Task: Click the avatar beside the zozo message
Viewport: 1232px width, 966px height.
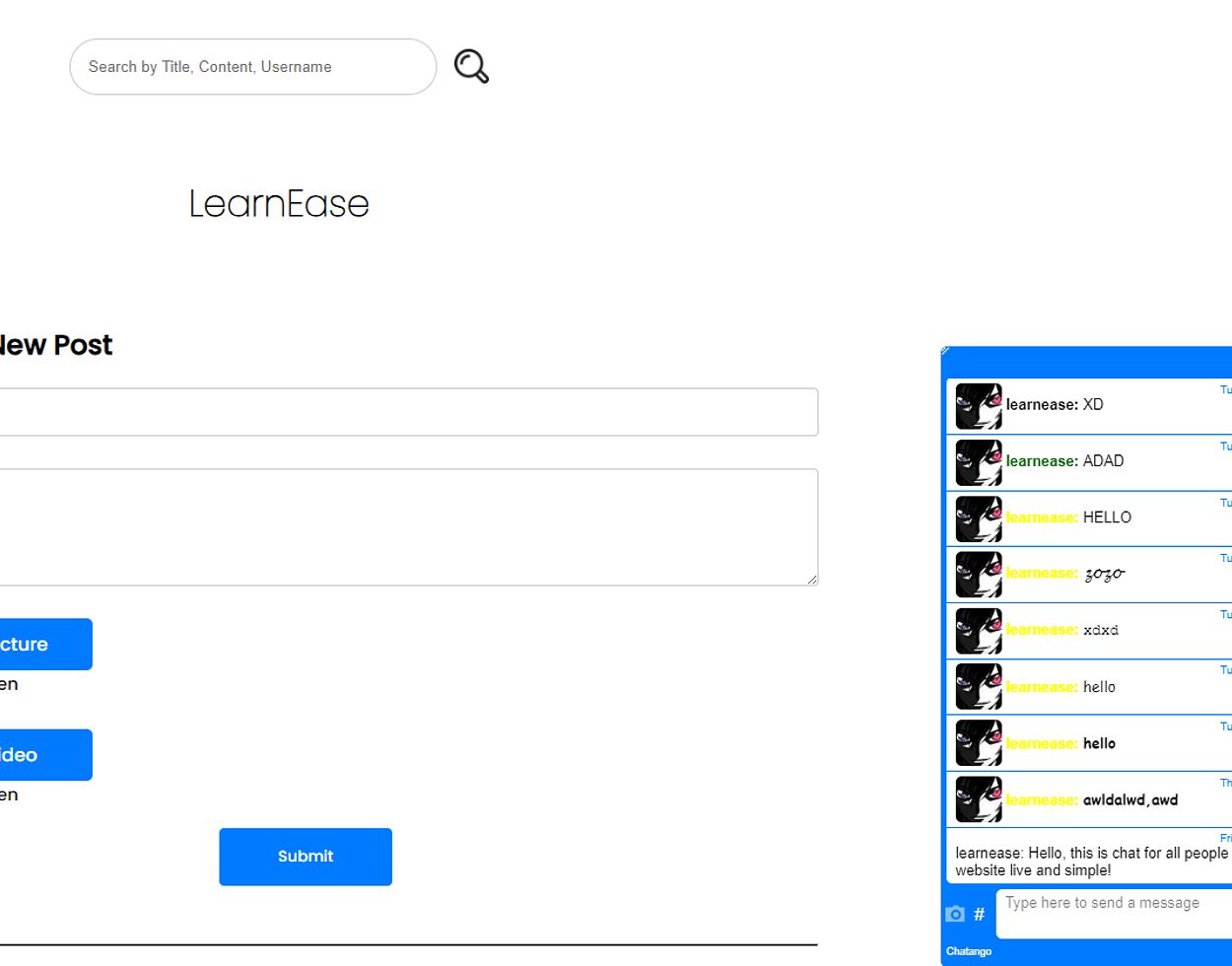Action: click(x=978, y=575)
